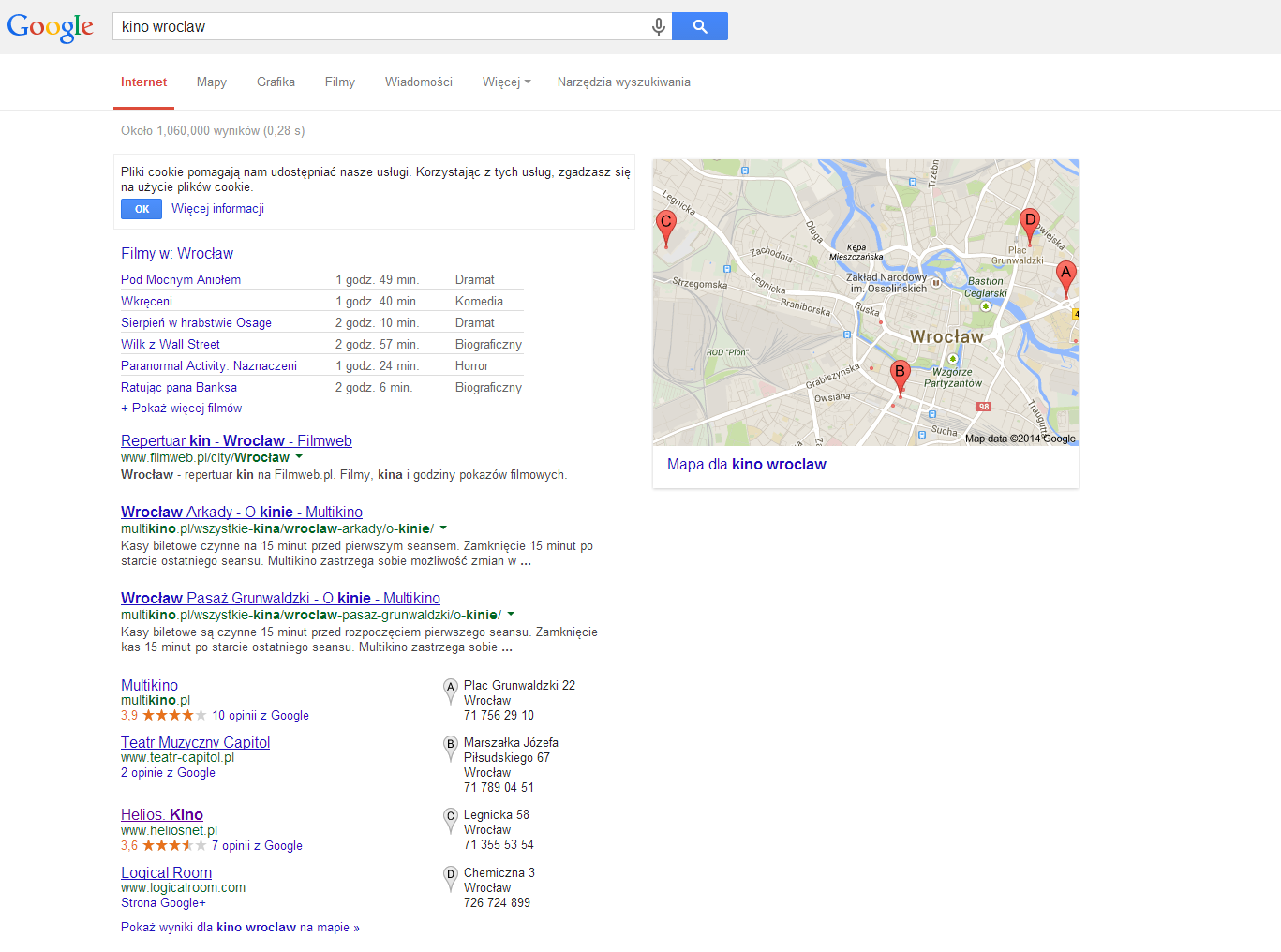This screenshot has width=1281, height=952.
Task: Open Repertuar kin - Wrocław - Filmweb result
Action: [x=236, y=440]
